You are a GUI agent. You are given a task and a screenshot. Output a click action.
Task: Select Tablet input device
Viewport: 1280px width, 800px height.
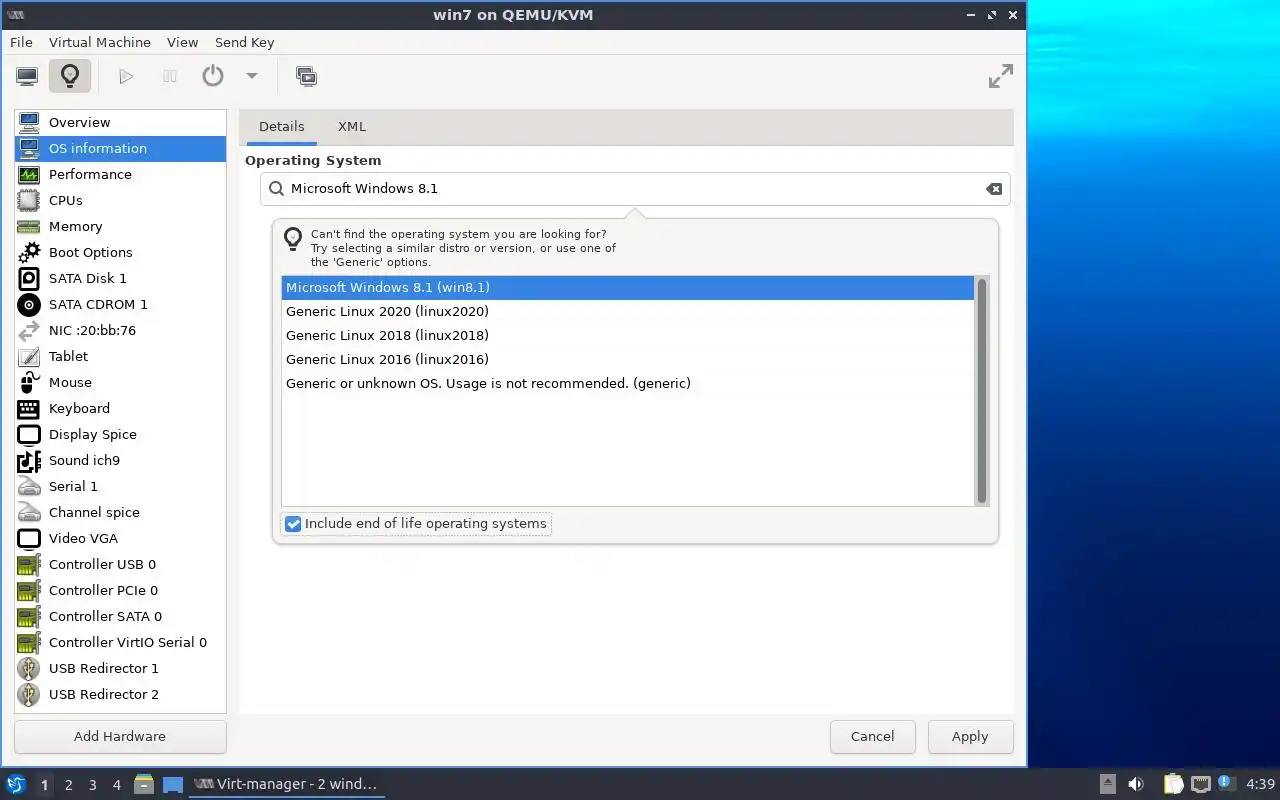coord(120,356)
